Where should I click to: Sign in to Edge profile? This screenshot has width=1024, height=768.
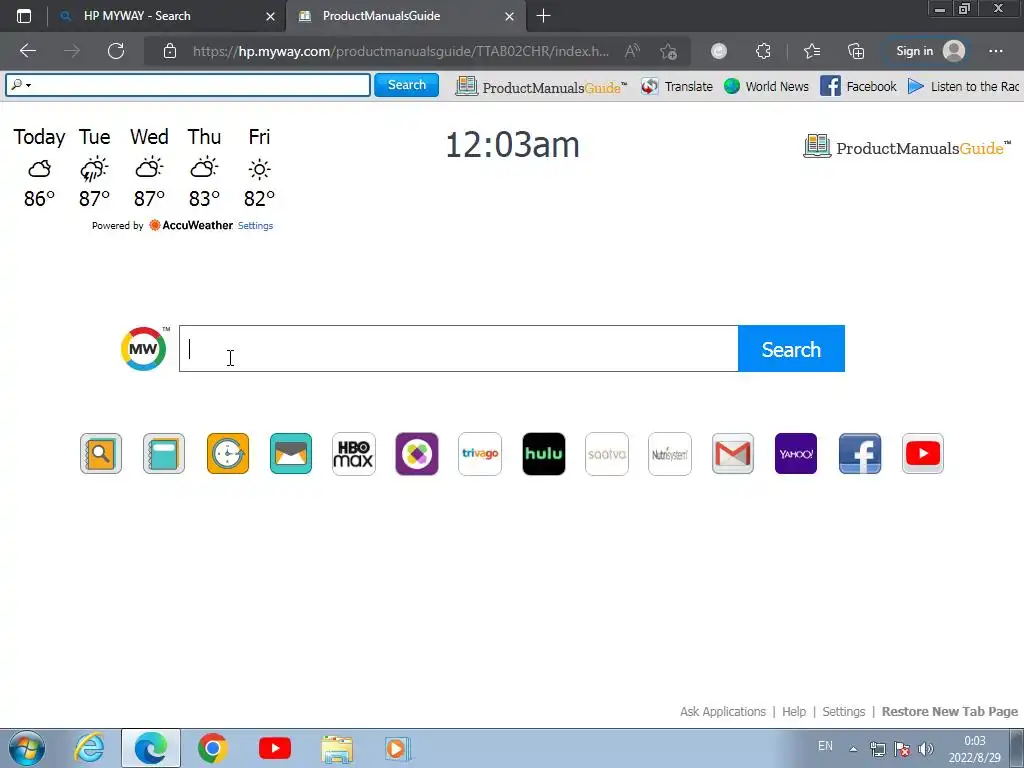tap(930, 51)
